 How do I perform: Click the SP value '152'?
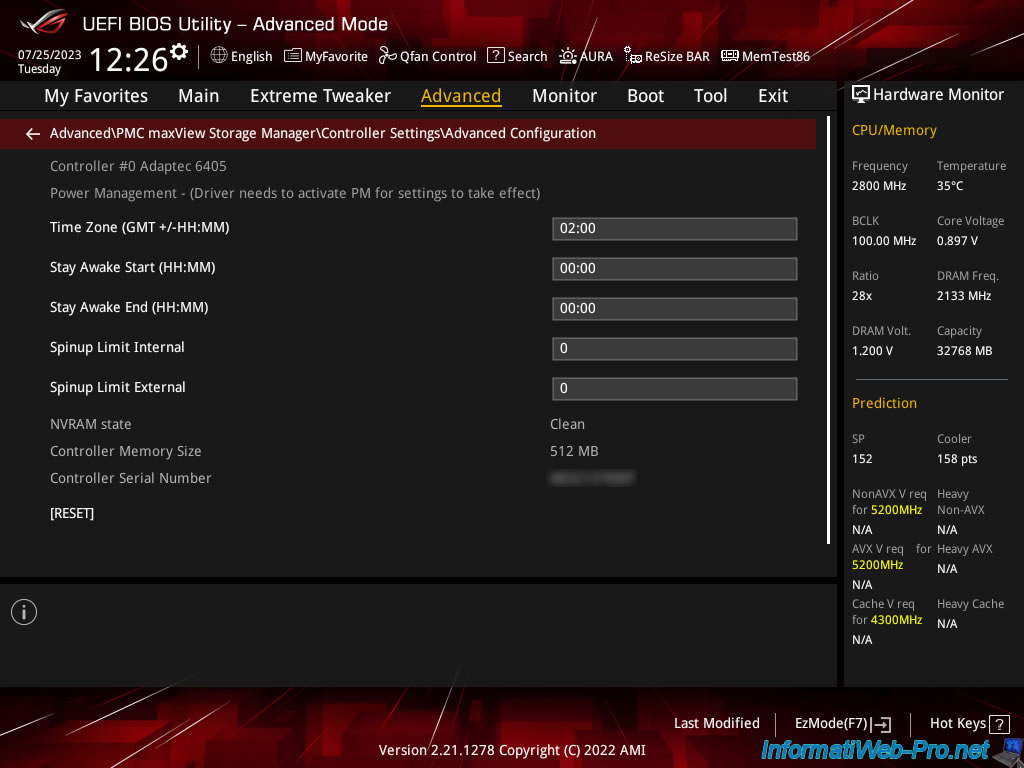862,459
